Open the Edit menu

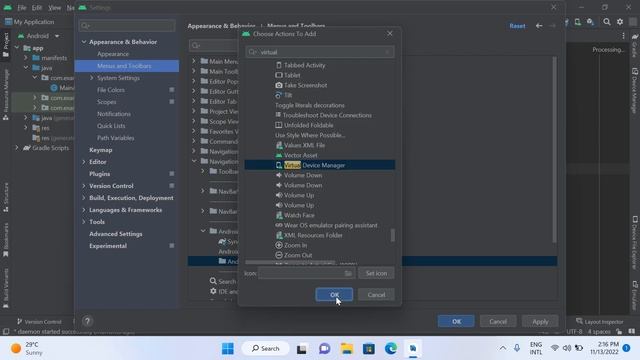click(37, 7)
